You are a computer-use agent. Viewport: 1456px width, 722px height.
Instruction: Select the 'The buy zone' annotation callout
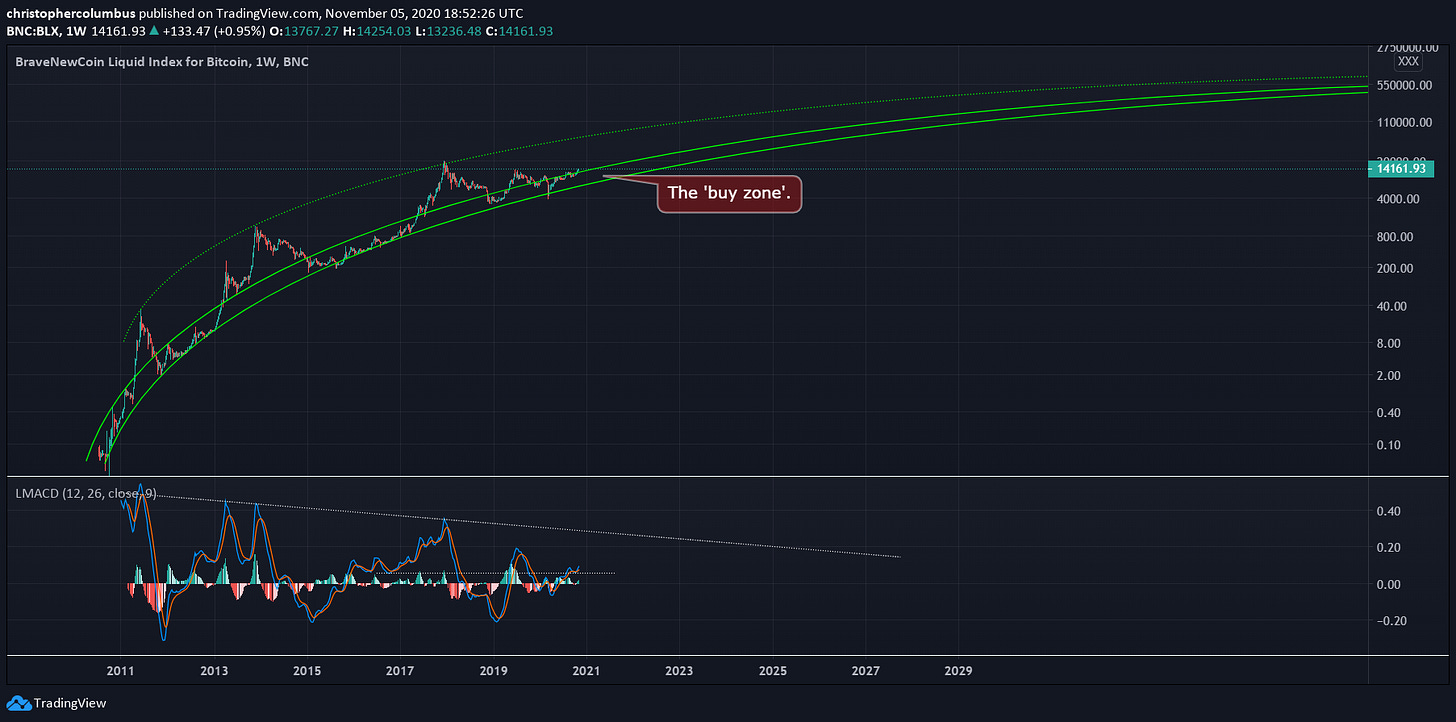coord(729,194)
